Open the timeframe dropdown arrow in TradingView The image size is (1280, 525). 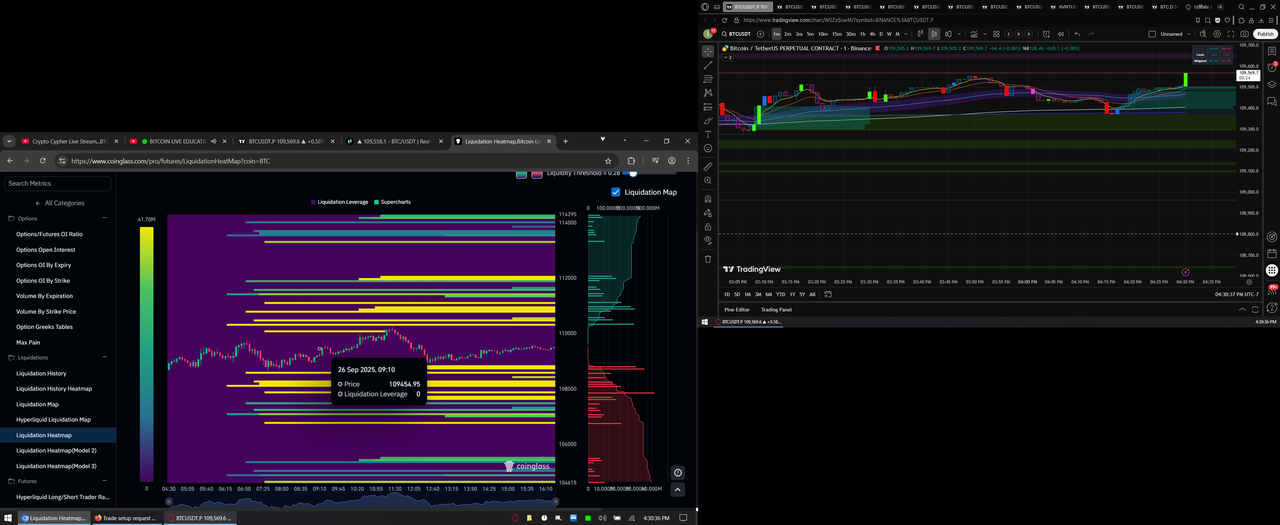pyautogui.click(x=906, y=34)
